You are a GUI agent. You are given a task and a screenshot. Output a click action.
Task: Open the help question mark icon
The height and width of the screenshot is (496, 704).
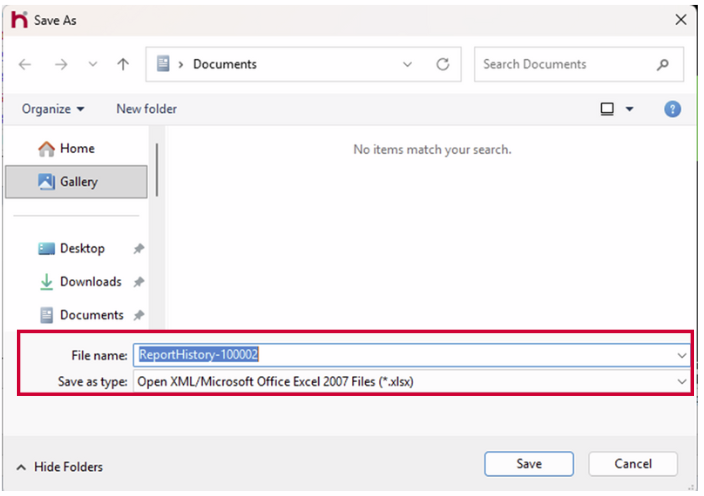(x=672, y=109)
